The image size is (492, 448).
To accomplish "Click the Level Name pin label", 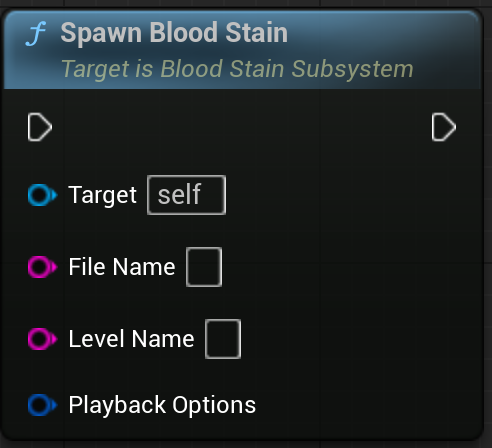I will point(131,339).
